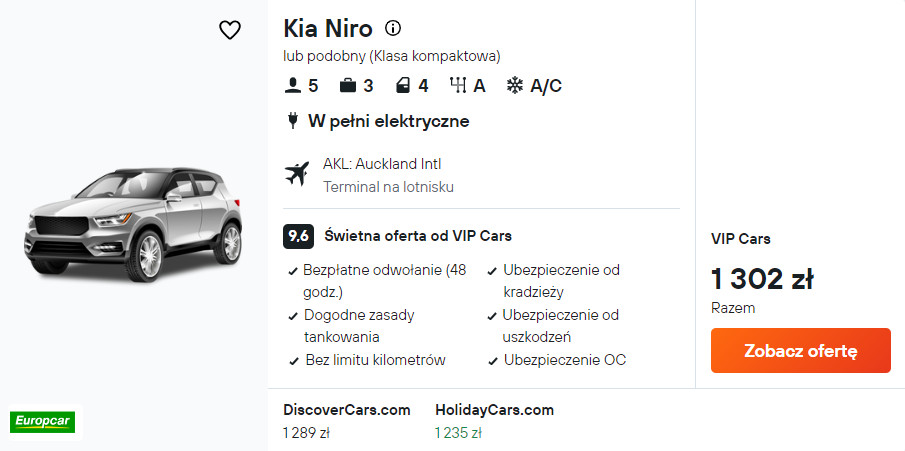Screen dimensions: 905x451
Task: Click the passenger seats icon
Action: [293, 86]
